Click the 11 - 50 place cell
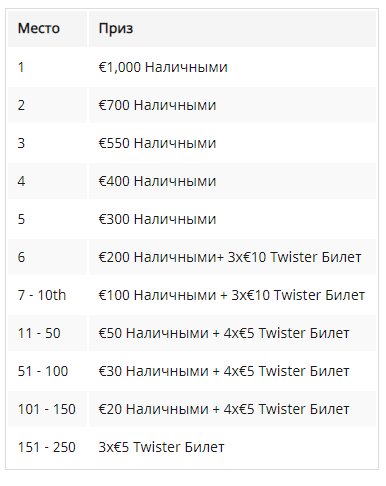Viewport: 386px width, 486px height. [47, 333]
